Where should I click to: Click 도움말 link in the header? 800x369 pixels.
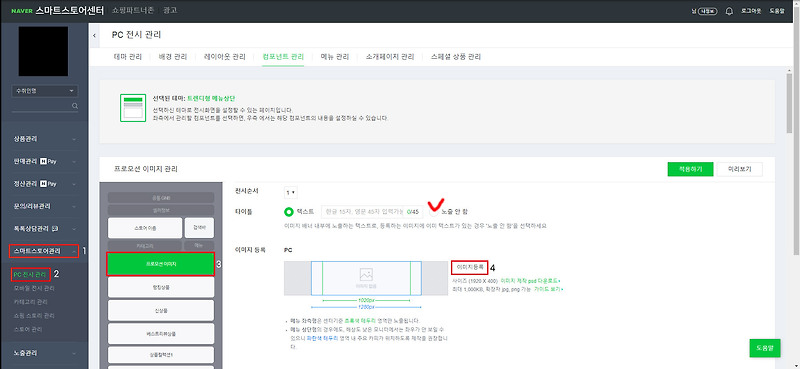777,11
